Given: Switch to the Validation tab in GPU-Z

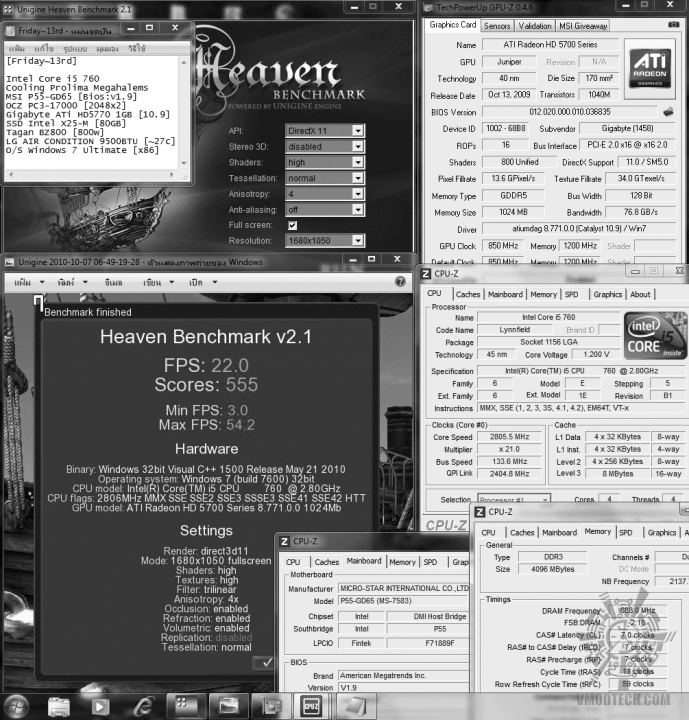Looking at the screenshot, I should tap(535, 26).
